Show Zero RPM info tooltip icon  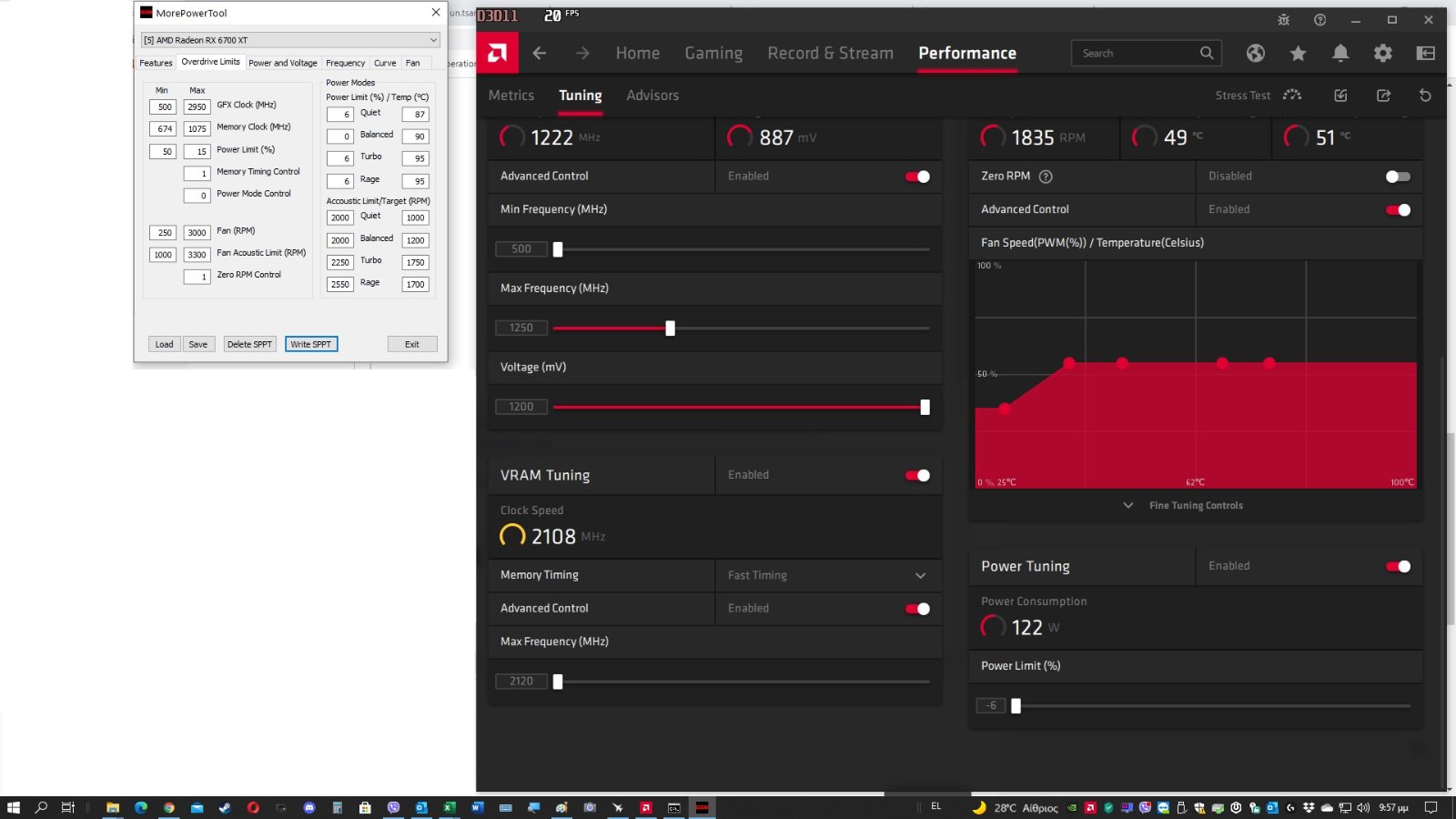pyautogui.click(x=1046, y=177)
